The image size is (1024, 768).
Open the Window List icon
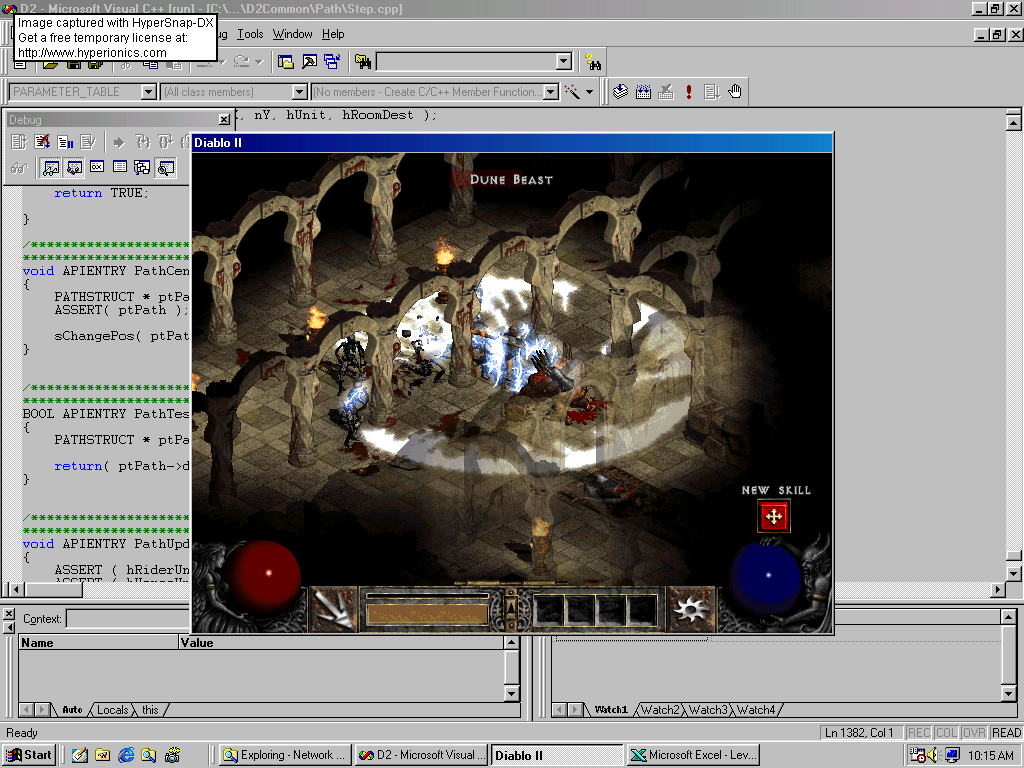(332, 62)
